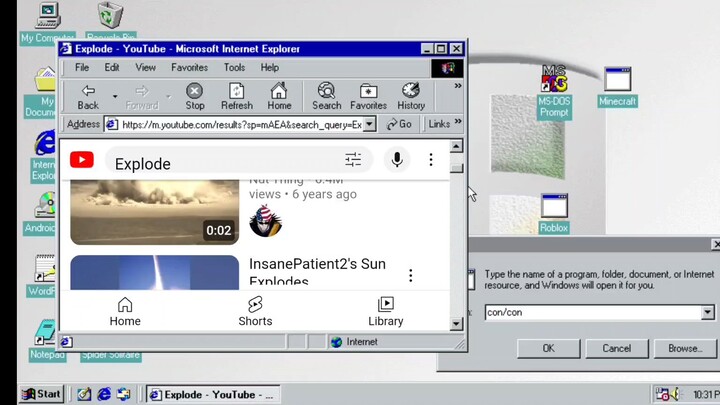Open the File menu

coord(82,68)
